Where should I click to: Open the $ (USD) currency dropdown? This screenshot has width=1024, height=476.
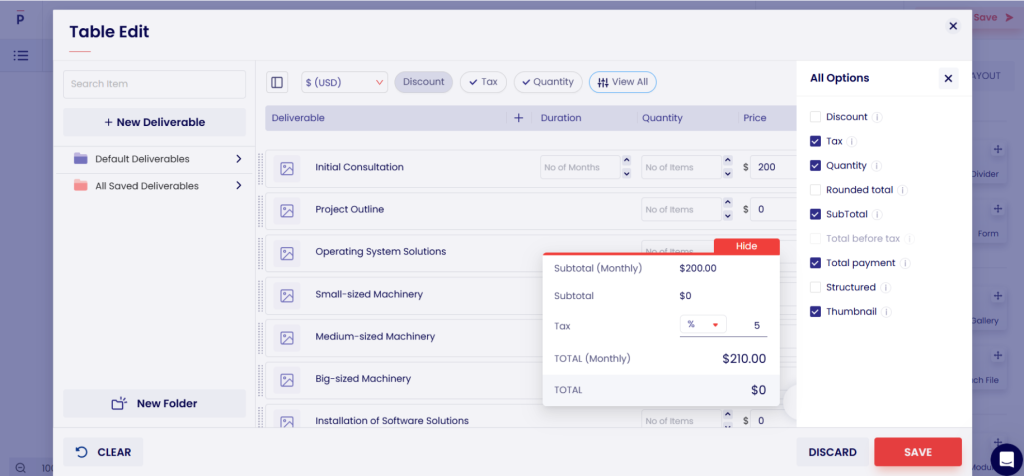(344, 82)
